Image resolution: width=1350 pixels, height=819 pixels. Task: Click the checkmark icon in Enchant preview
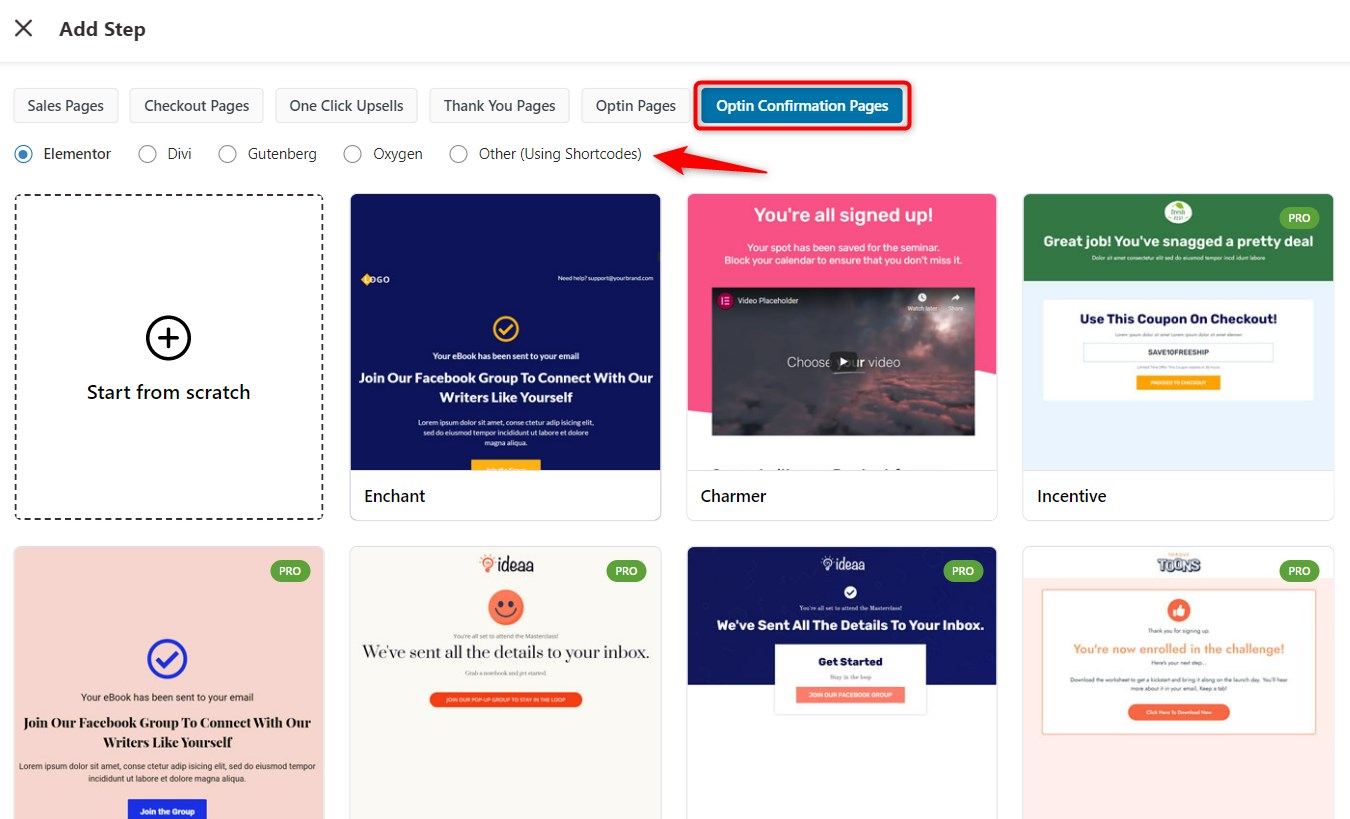(x=505, y=330)
